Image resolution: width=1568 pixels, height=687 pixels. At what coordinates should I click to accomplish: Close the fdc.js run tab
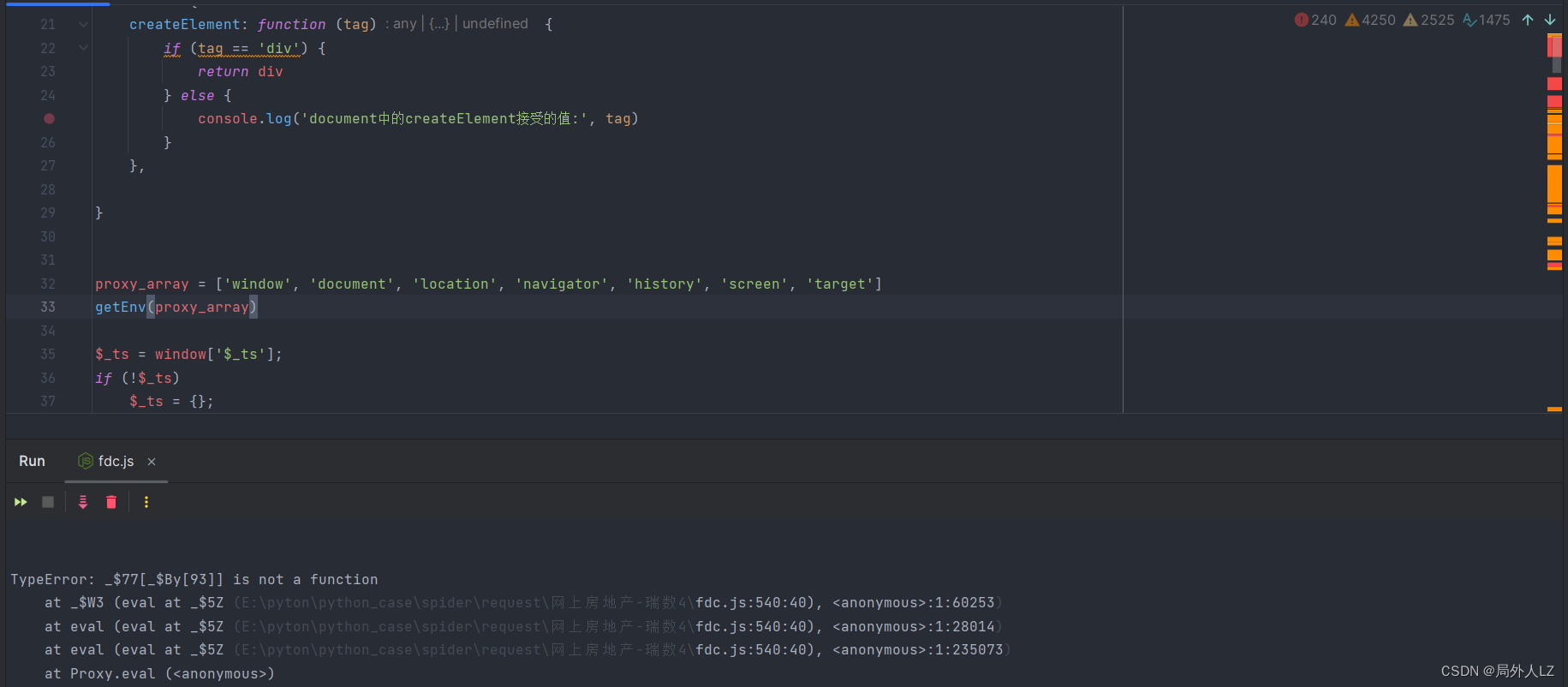tap(152, 462)
